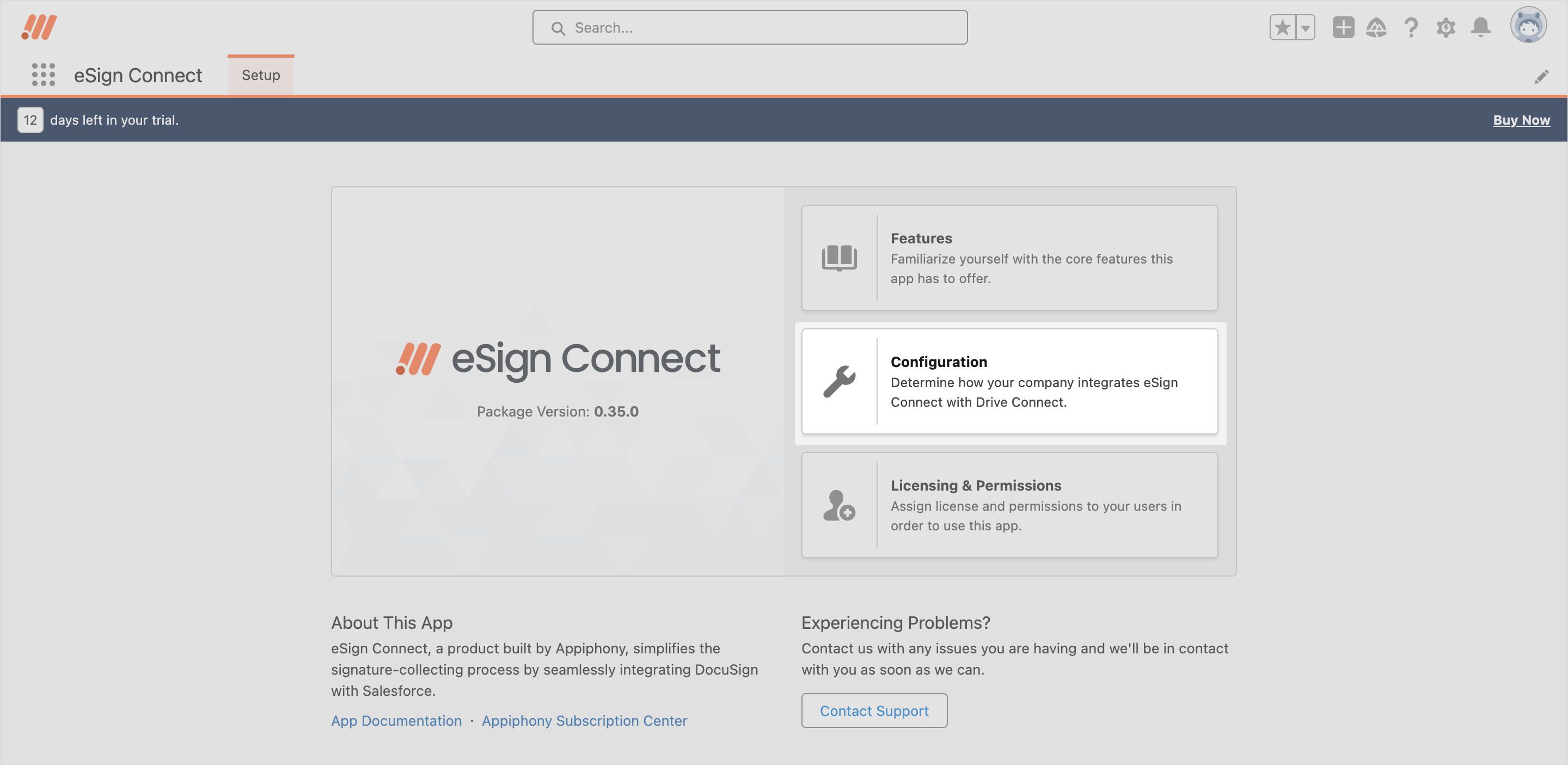This screenshot has width=1568, height=765.
Task: Click the Contact Support button
Action: (874, 710)
